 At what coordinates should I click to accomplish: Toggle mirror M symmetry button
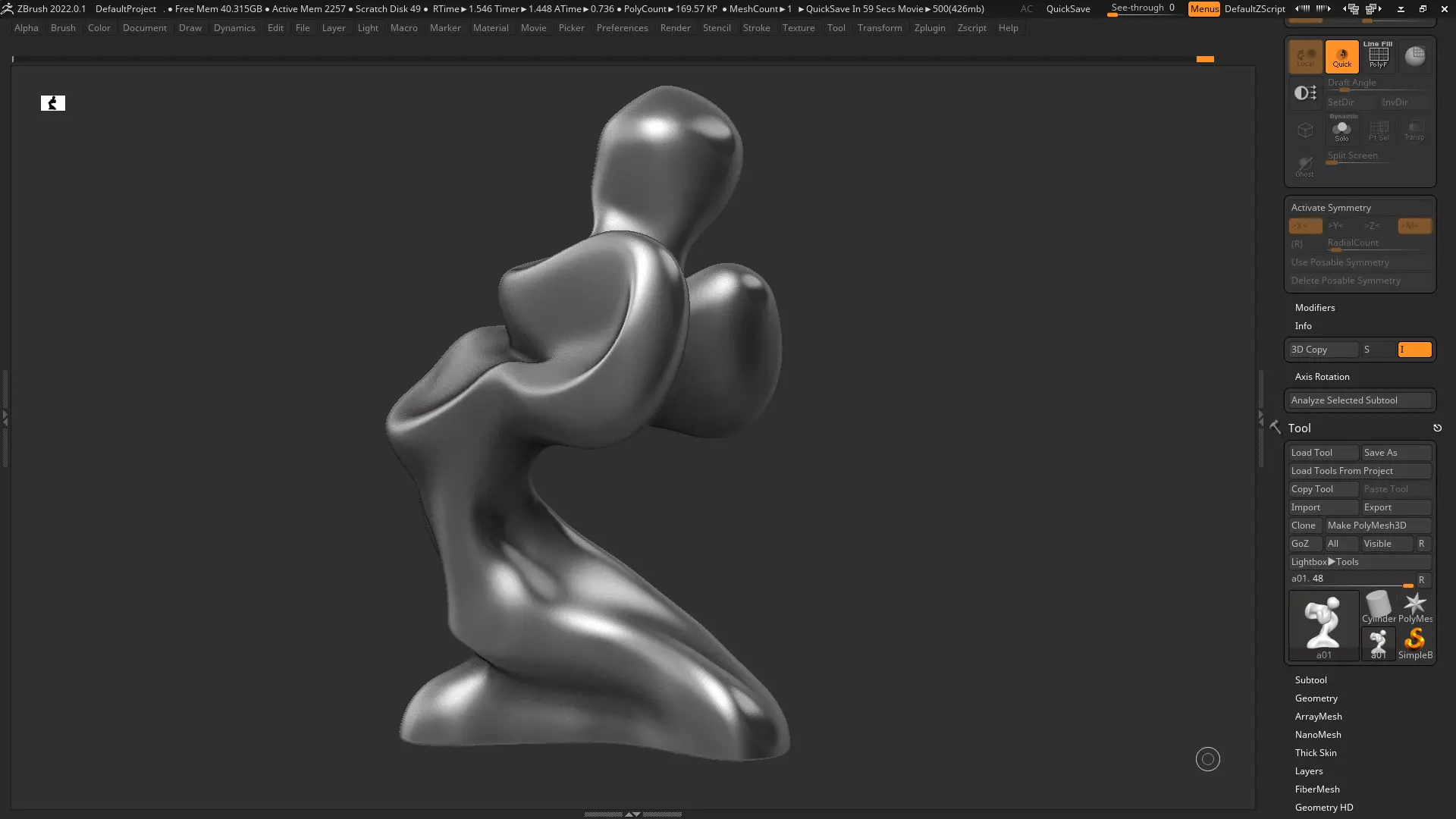[x=1414, y=226]
